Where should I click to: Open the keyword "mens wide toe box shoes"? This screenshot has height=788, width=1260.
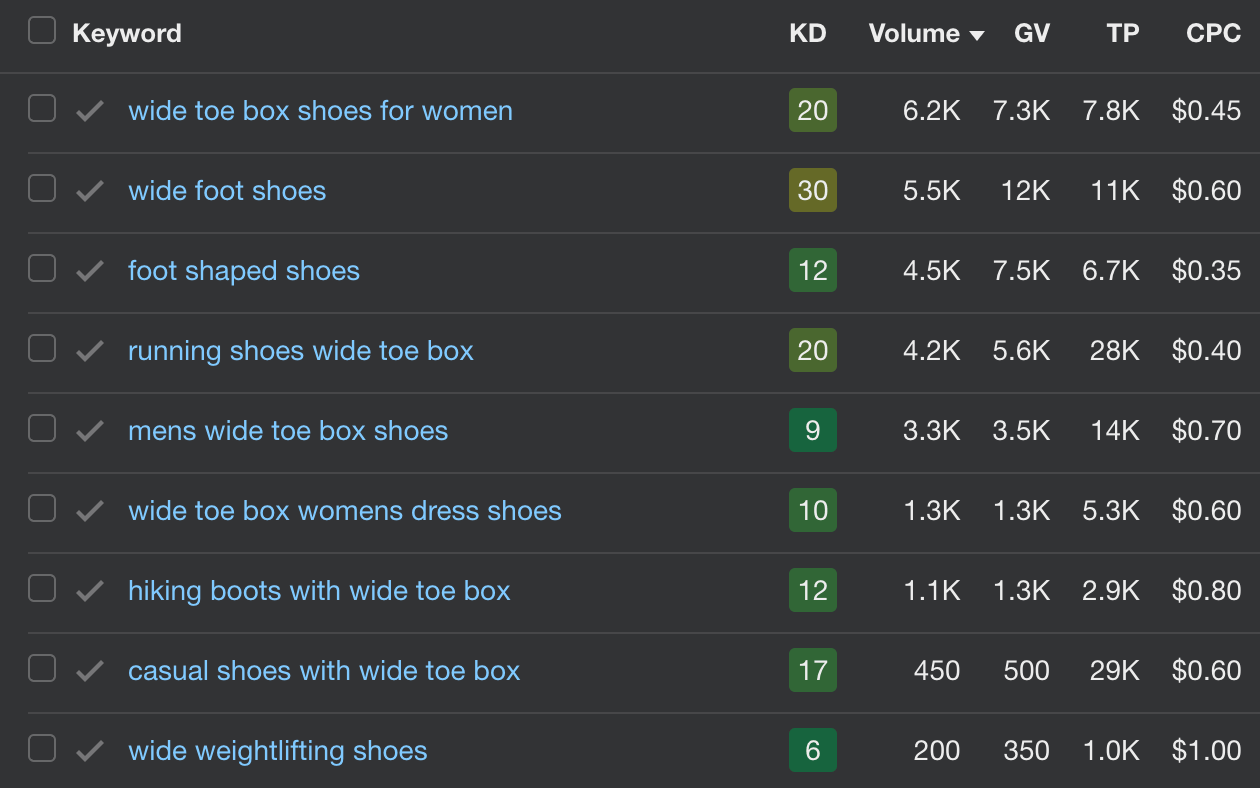pyautogui.click(x=289, y=430)
